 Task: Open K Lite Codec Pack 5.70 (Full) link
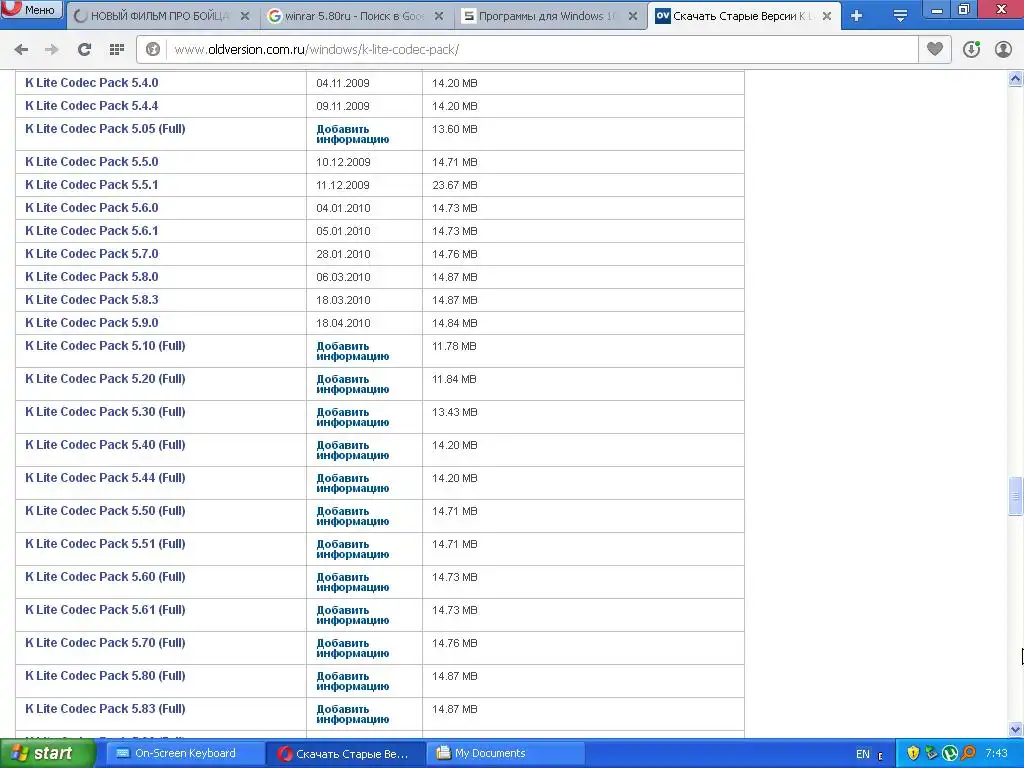click(x=105, y=643)
